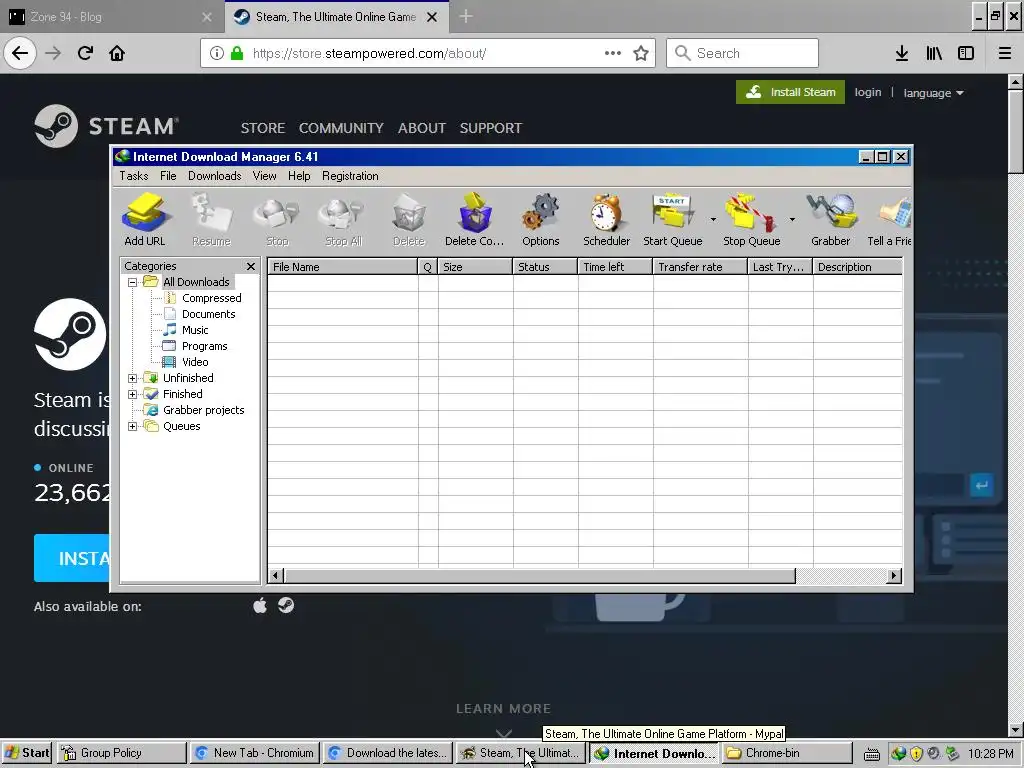
Task: Click the Start Queue icon
Action: click(x=673, y=219)
